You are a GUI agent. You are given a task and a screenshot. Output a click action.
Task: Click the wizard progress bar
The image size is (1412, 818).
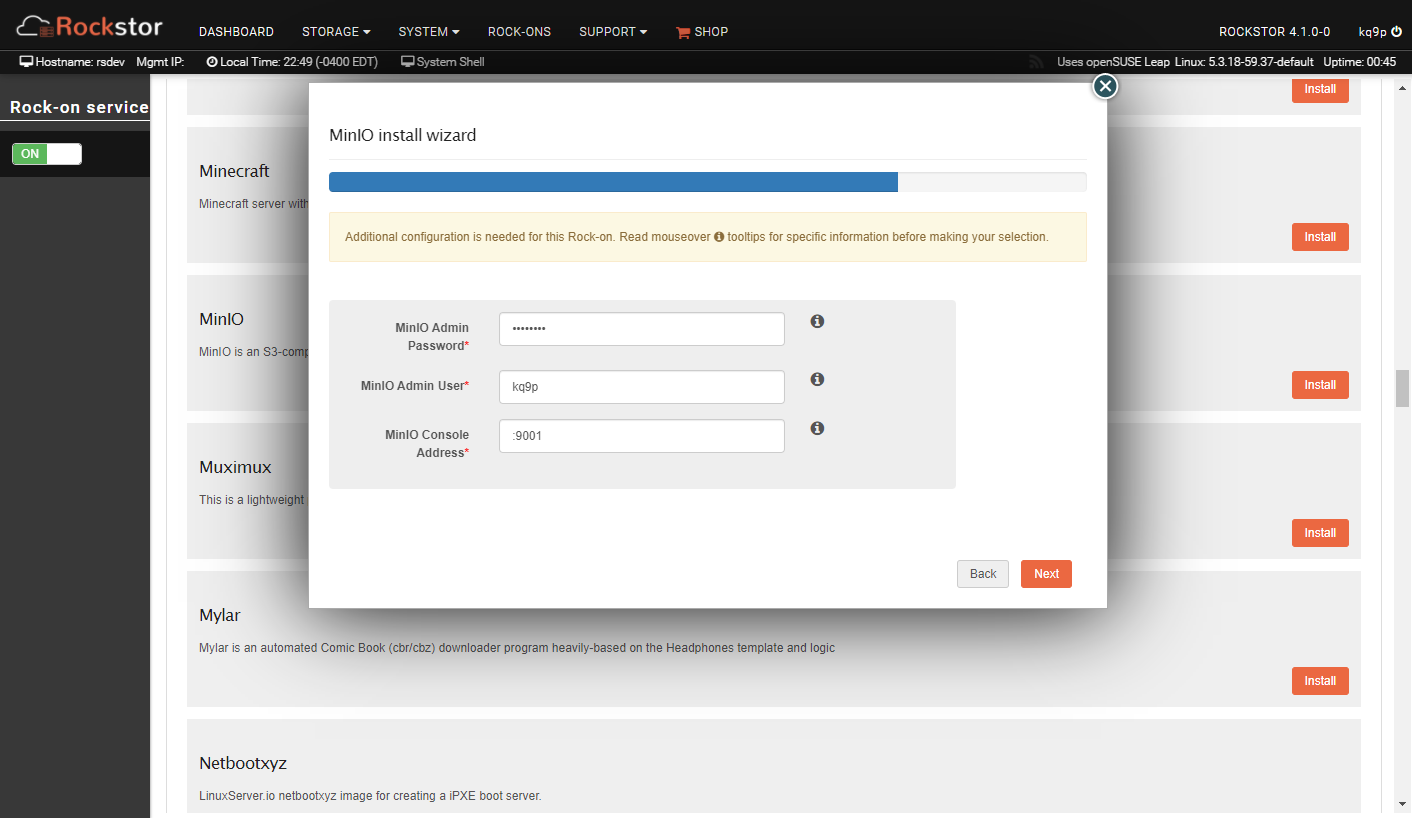tap(707, 182)
